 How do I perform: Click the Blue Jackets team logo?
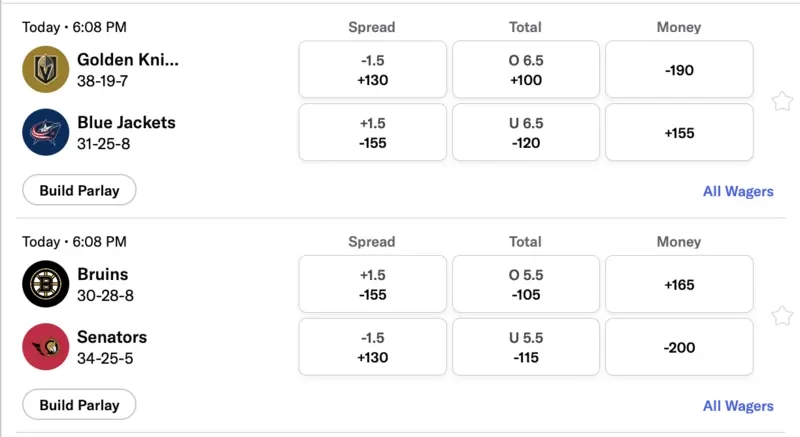46,133
